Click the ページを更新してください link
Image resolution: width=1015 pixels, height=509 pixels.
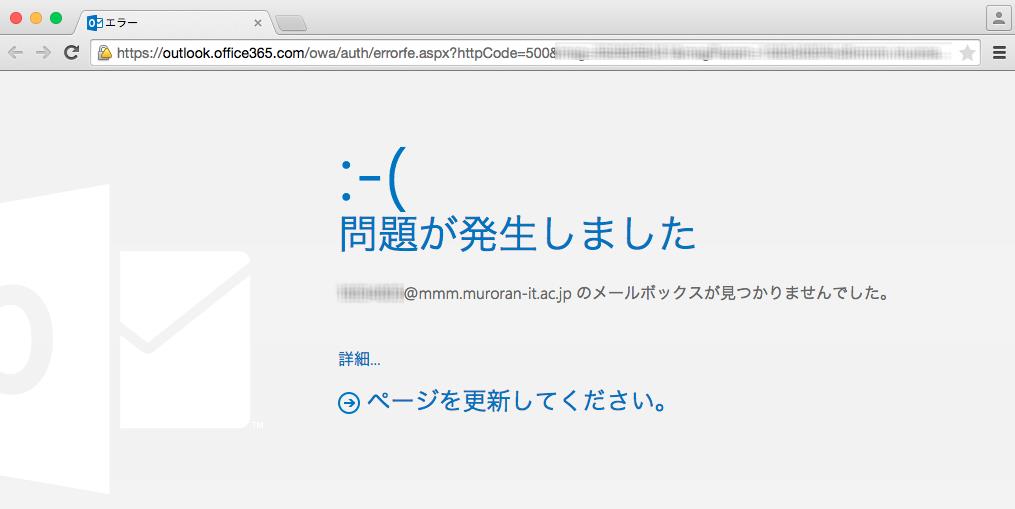(517, 402)
